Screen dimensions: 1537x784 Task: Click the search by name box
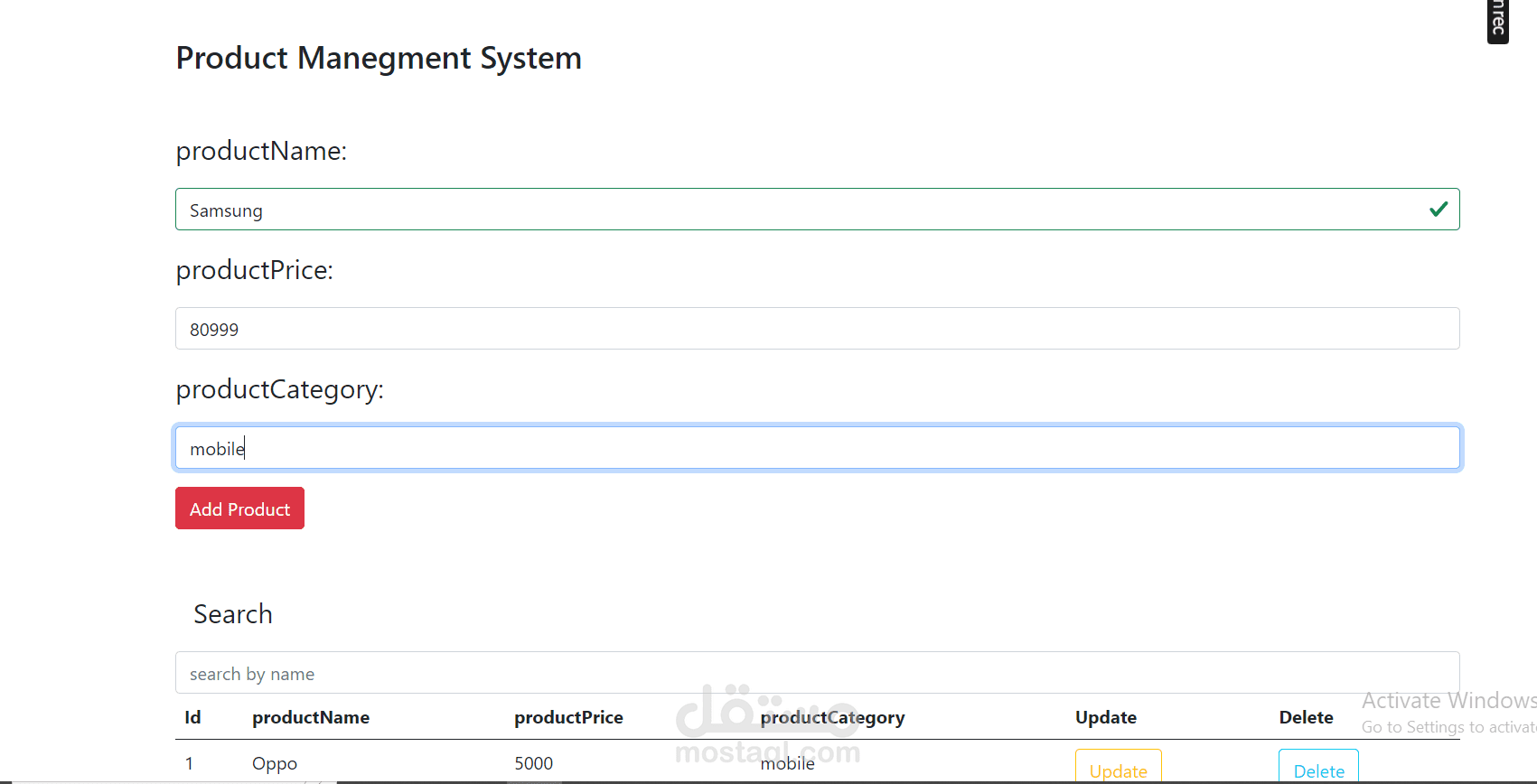(817, 673)
